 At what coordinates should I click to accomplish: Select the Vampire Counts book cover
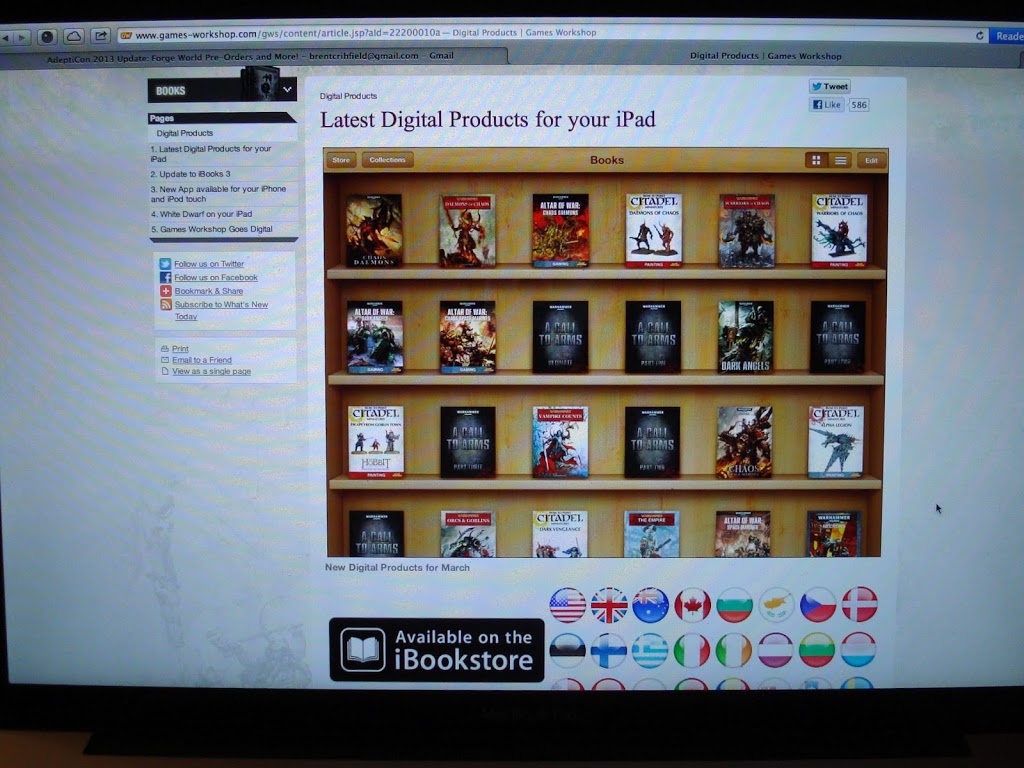pos(560,442)
